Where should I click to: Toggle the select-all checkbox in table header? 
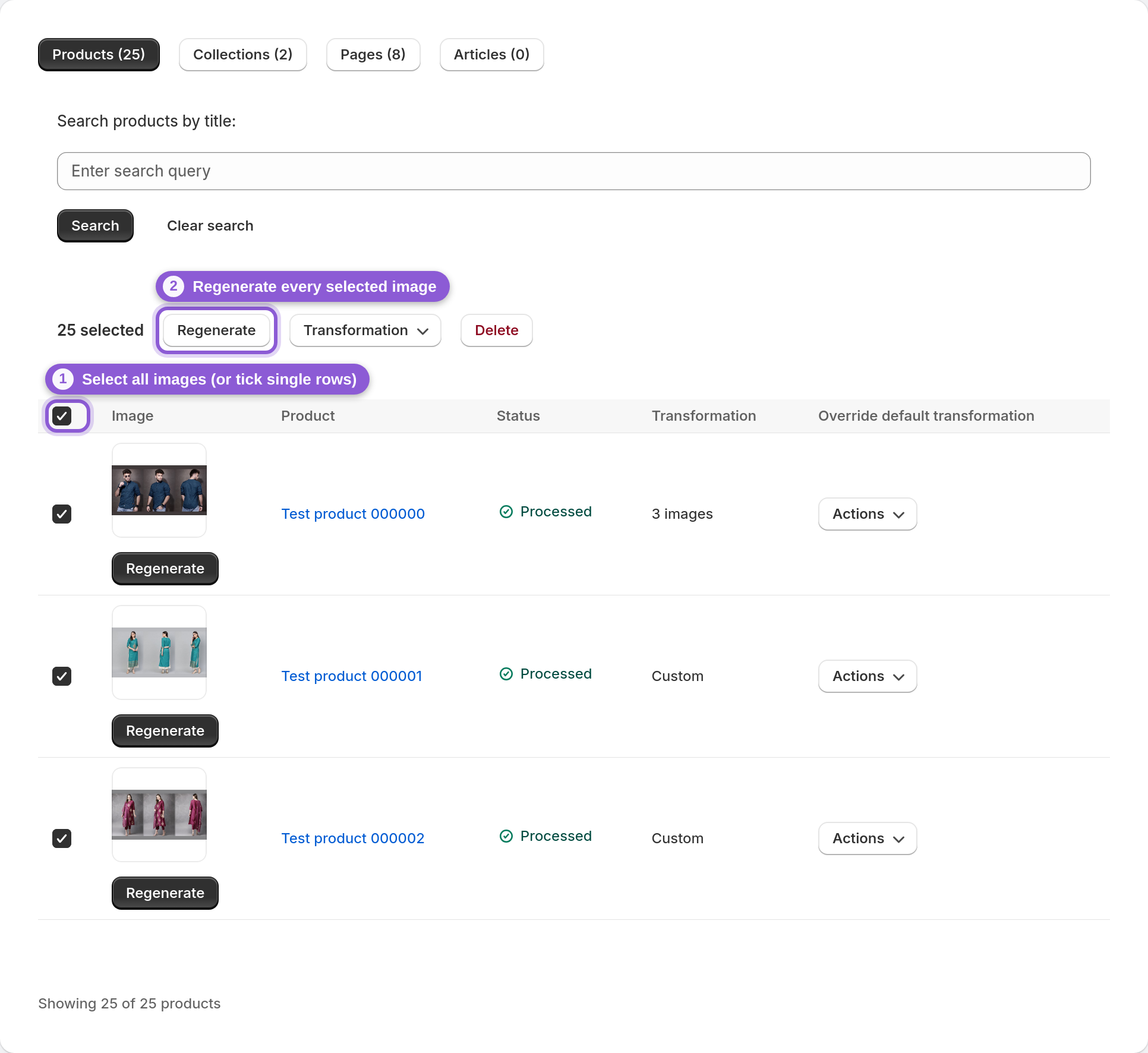pyautogui.click(x=62, y=415)
